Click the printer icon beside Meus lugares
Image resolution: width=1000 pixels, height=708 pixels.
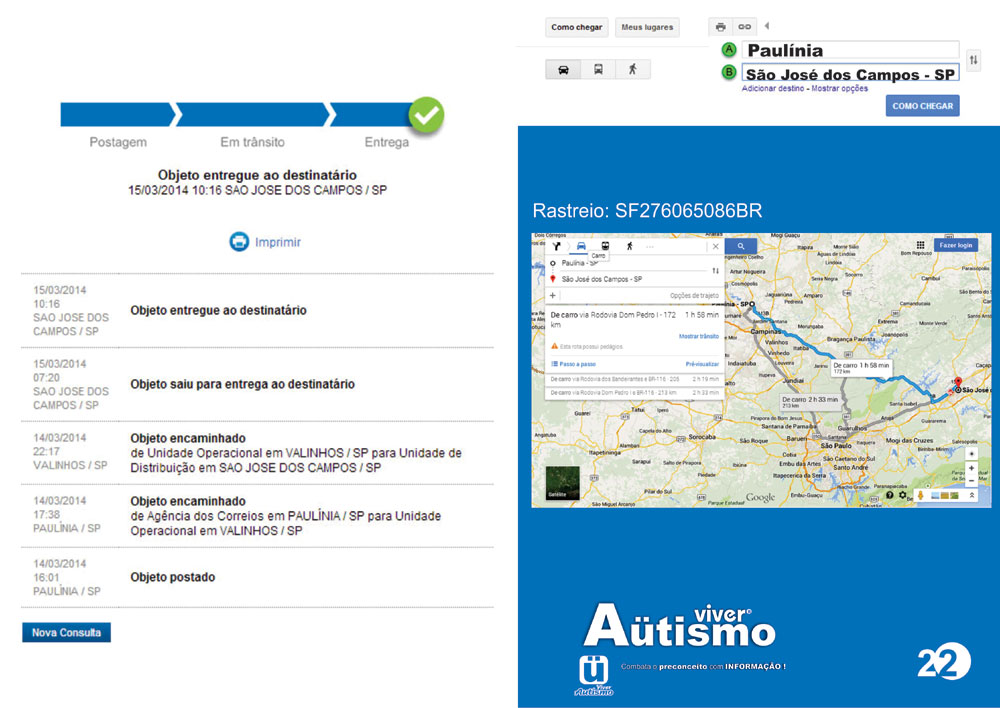tap(720, 27)
